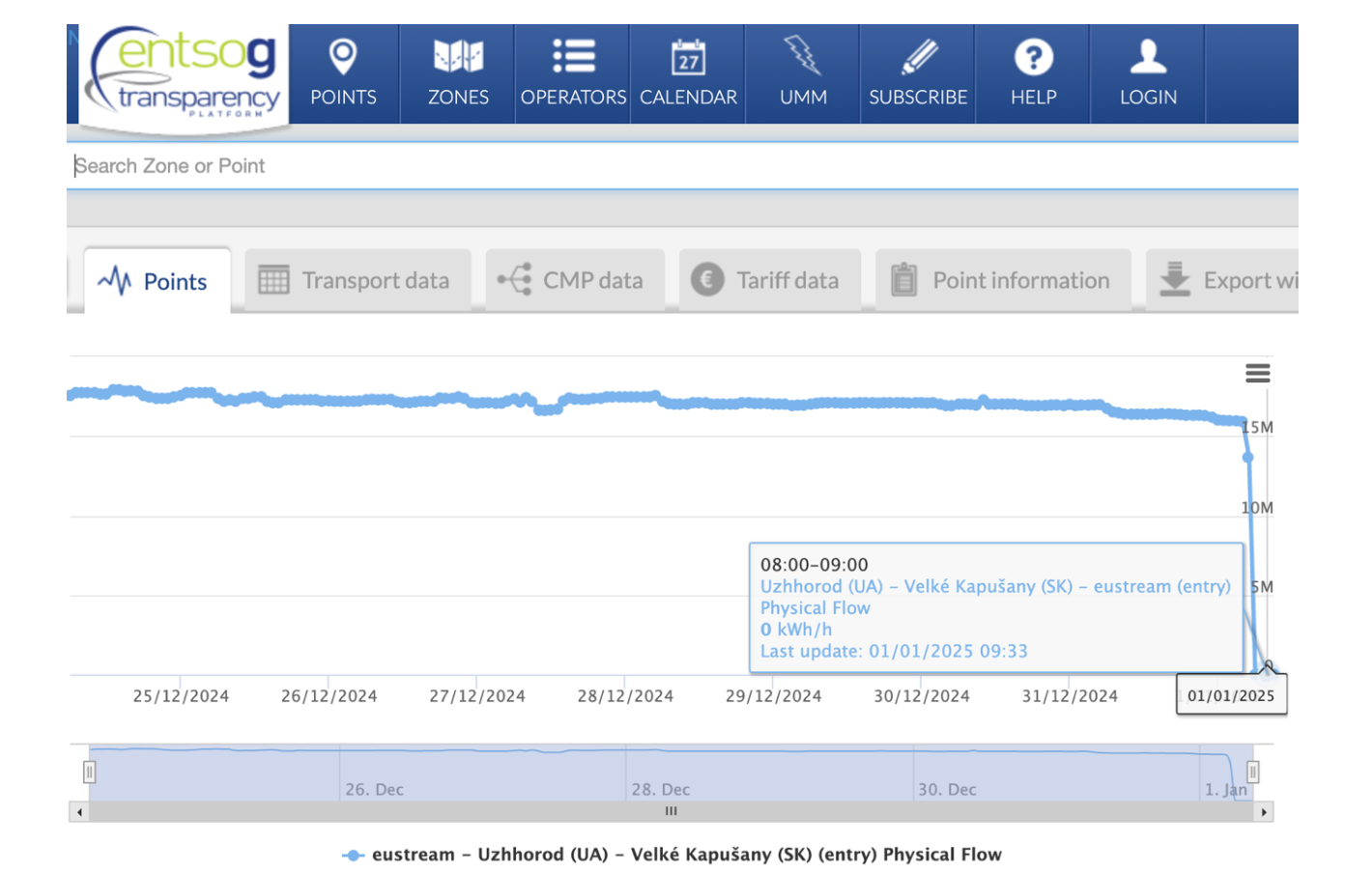1372x873 pixels.
Task: Click the navigator left range handle
Action: coord(89,772)
